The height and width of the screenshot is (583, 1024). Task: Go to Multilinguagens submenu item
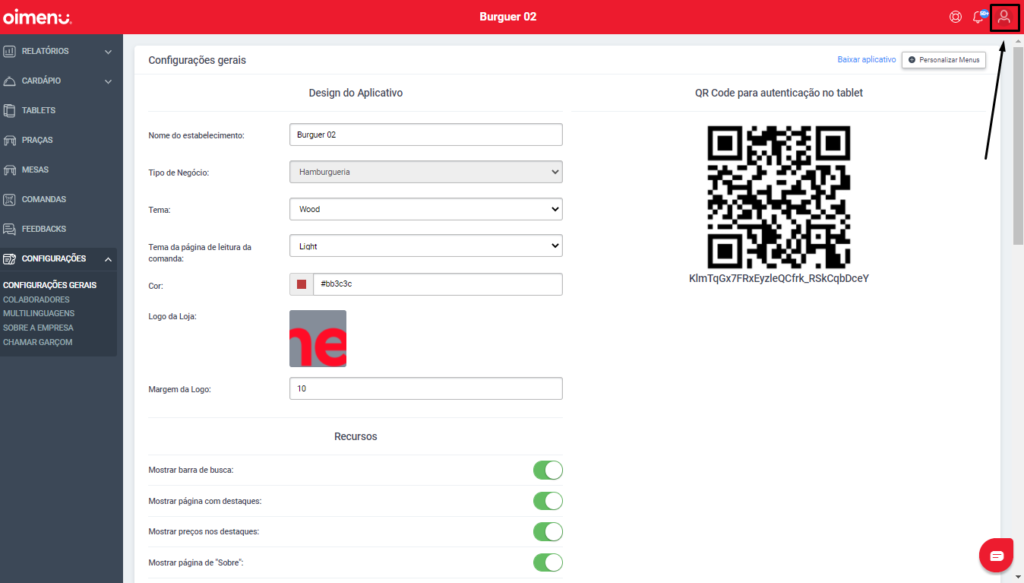coord(39,313)
